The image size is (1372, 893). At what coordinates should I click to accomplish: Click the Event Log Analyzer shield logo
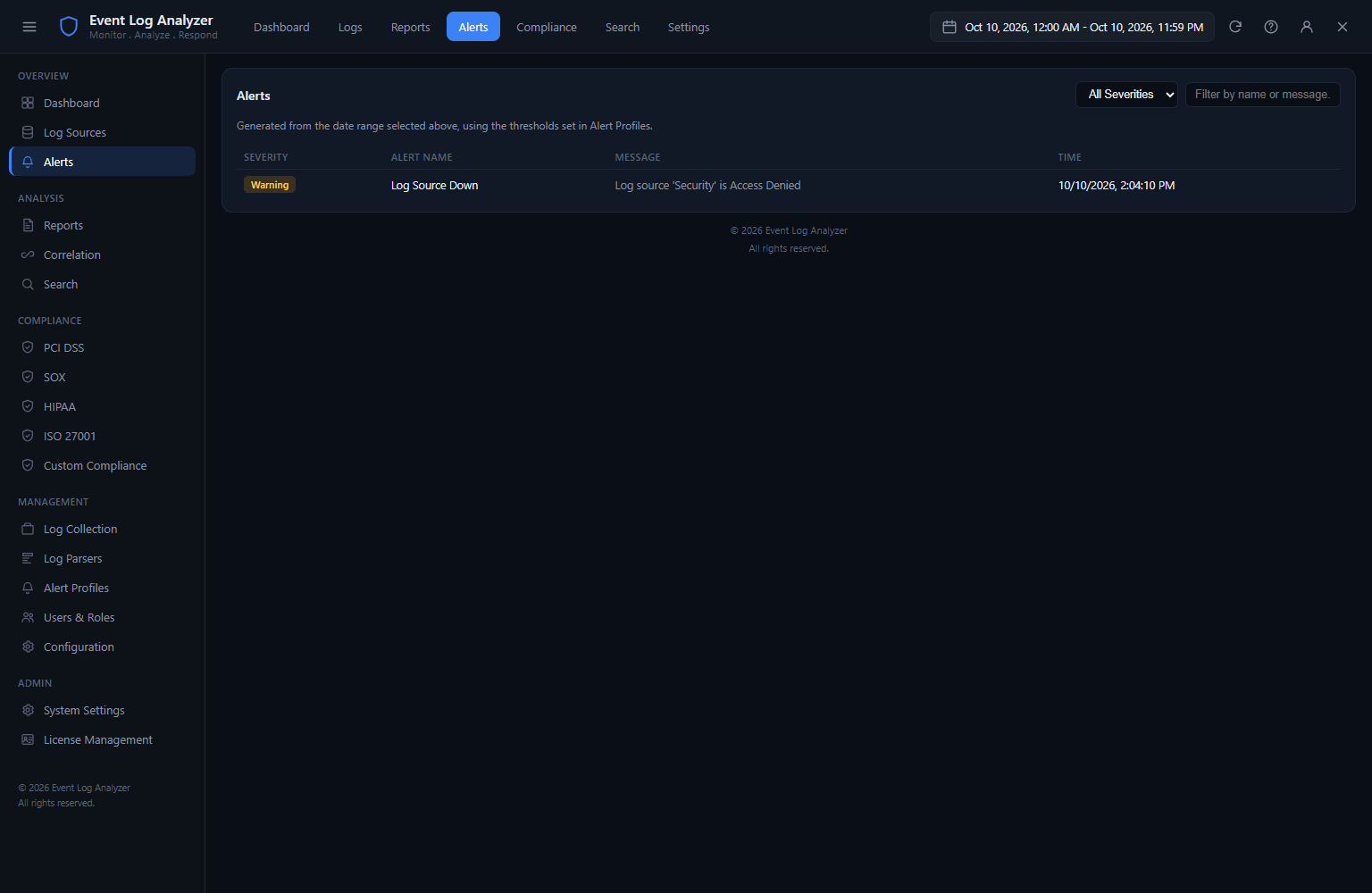click(69, 27)
